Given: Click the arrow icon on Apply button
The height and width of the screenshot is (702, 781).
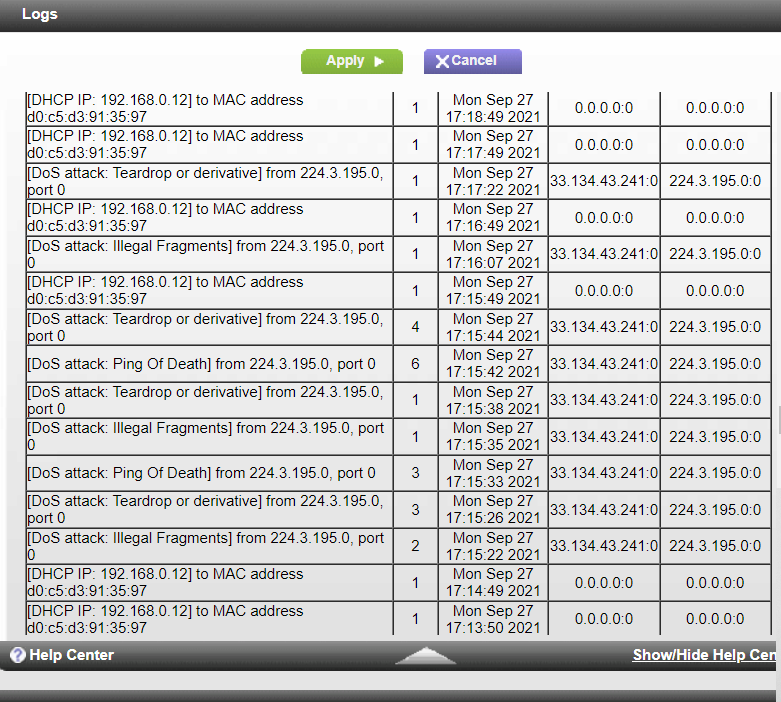Looking at the screenshot, I should tap(379, 61).
